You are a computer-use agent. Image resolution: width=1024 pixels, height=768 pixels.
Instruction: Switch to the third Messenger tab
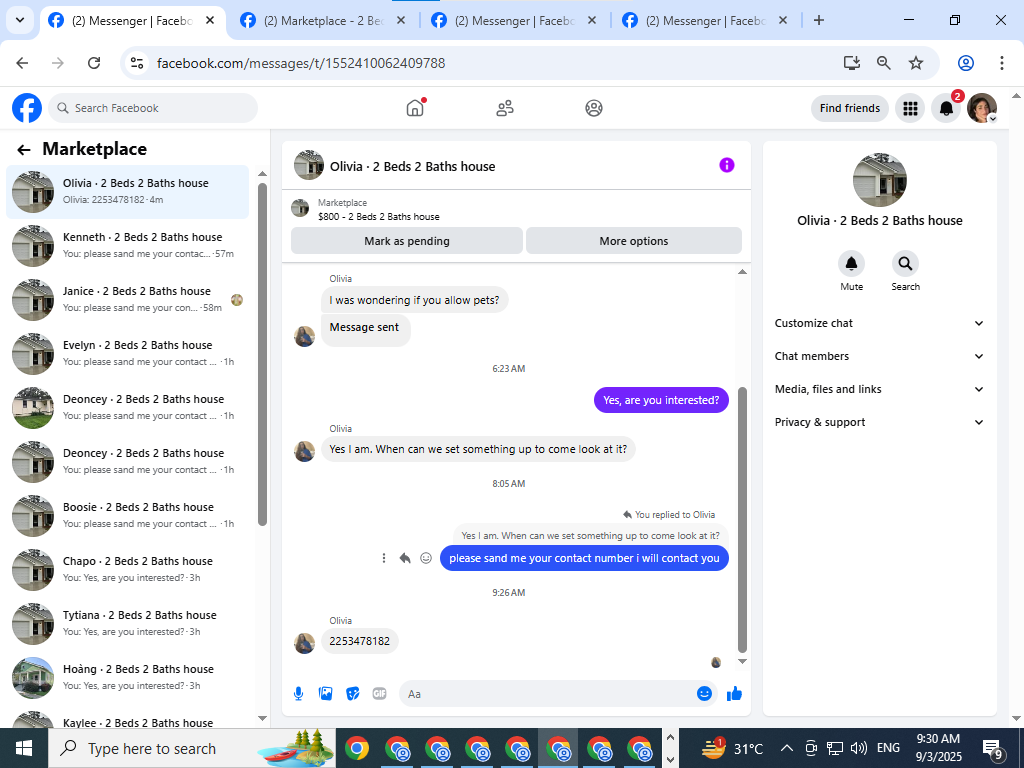tap(514, 20)
